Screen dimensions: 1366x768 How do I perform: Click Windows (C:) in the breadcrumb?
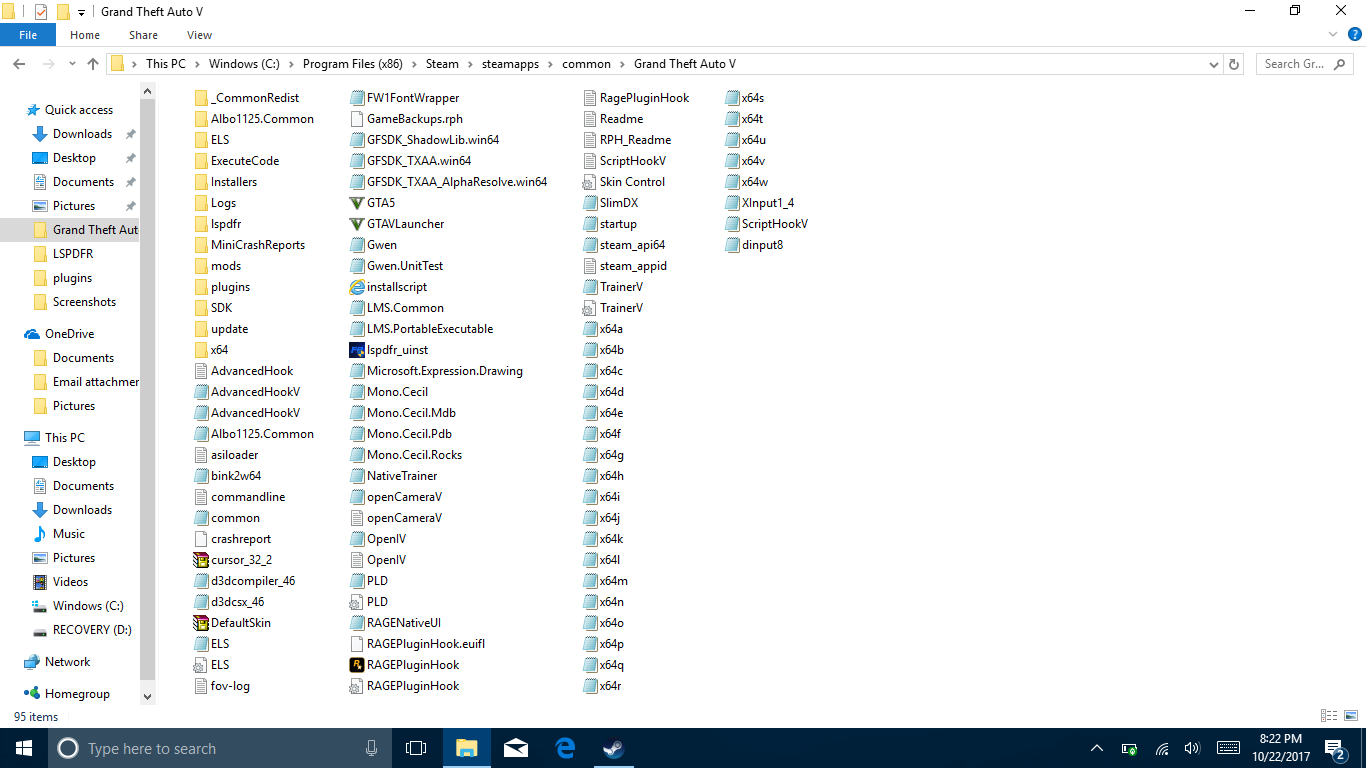click(x=244, y=64)
